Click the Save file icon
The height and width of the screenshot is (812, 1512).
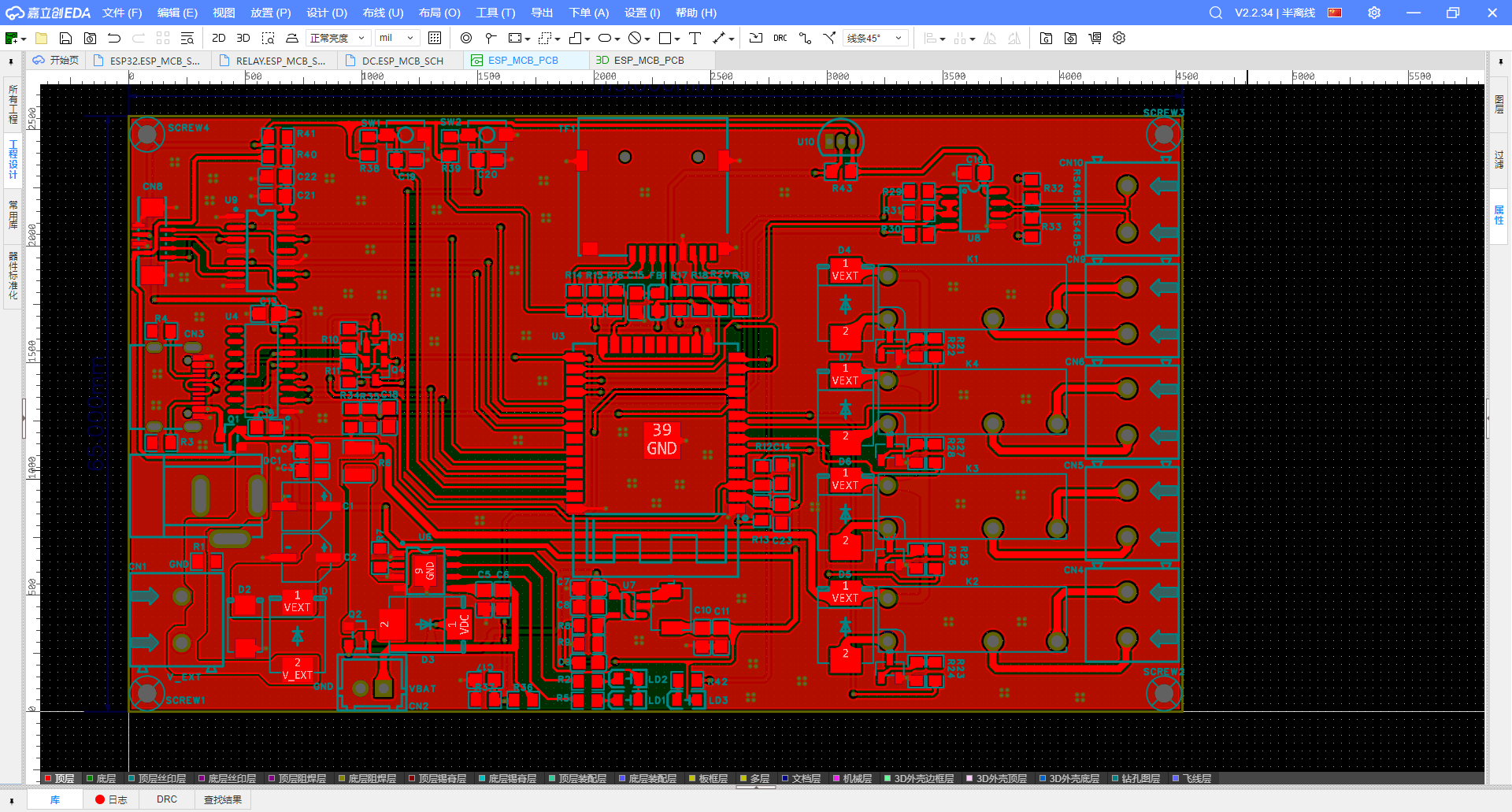66,38
